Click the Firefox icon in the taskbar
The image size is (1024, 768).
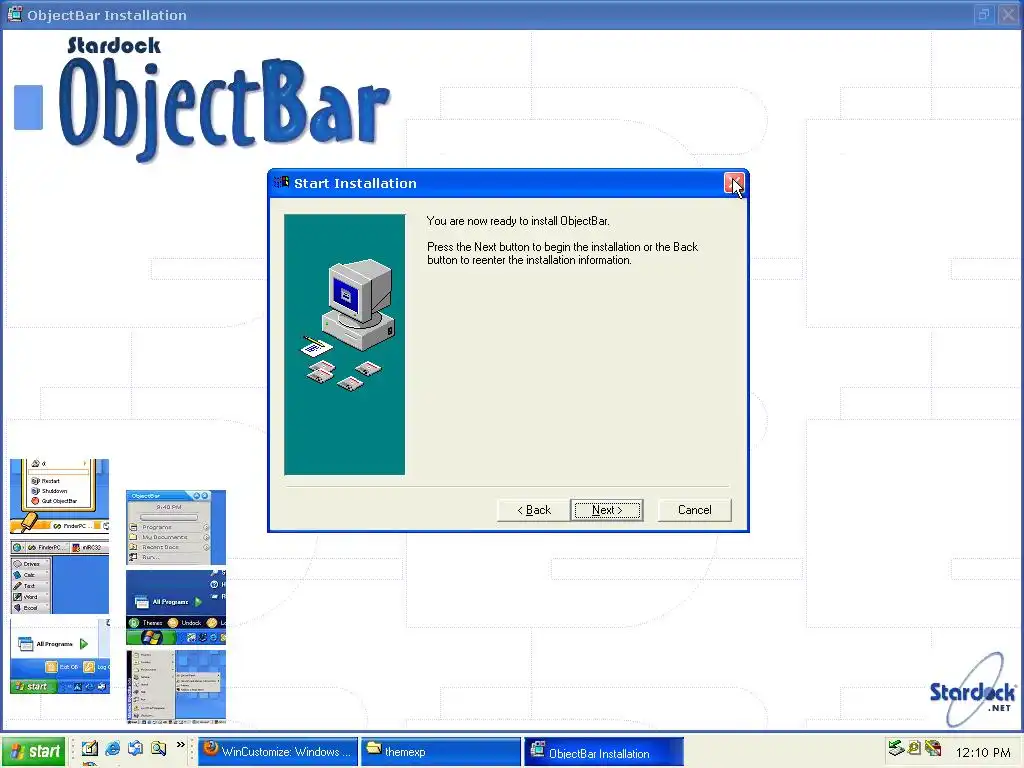(x=210, y=749)
